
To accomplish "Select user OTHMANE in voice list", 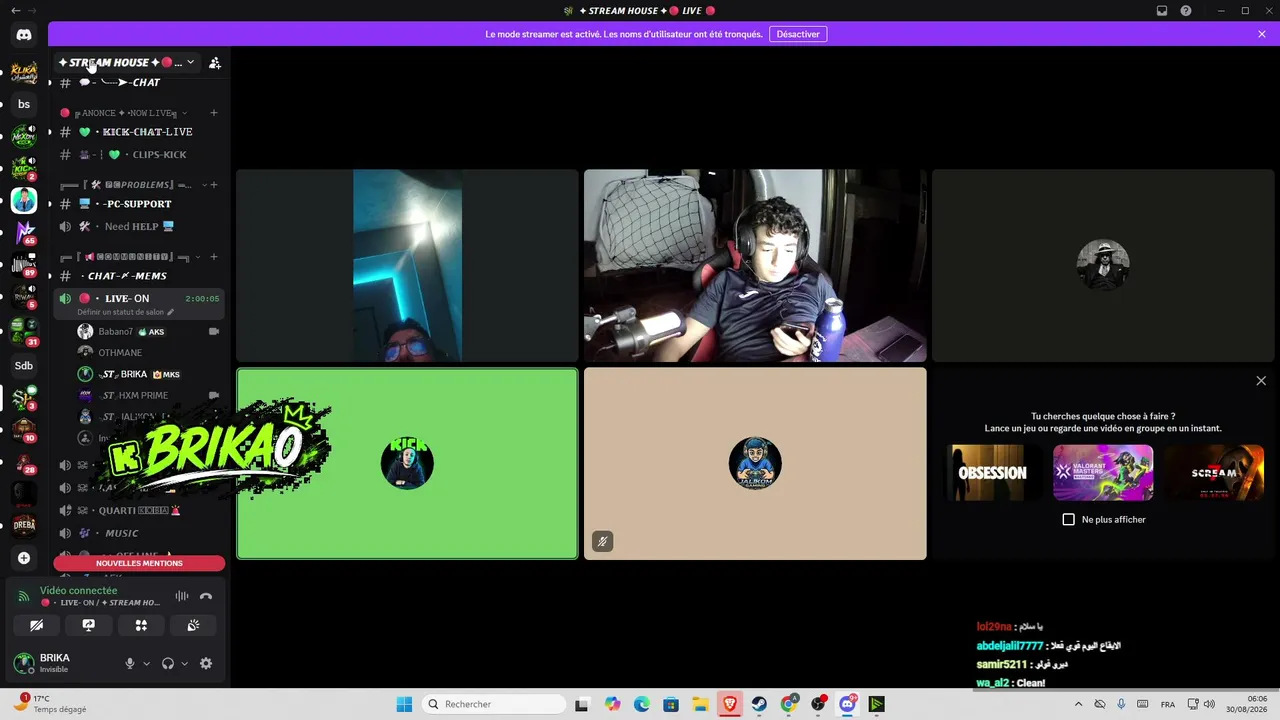I will [x=149, y=353].
